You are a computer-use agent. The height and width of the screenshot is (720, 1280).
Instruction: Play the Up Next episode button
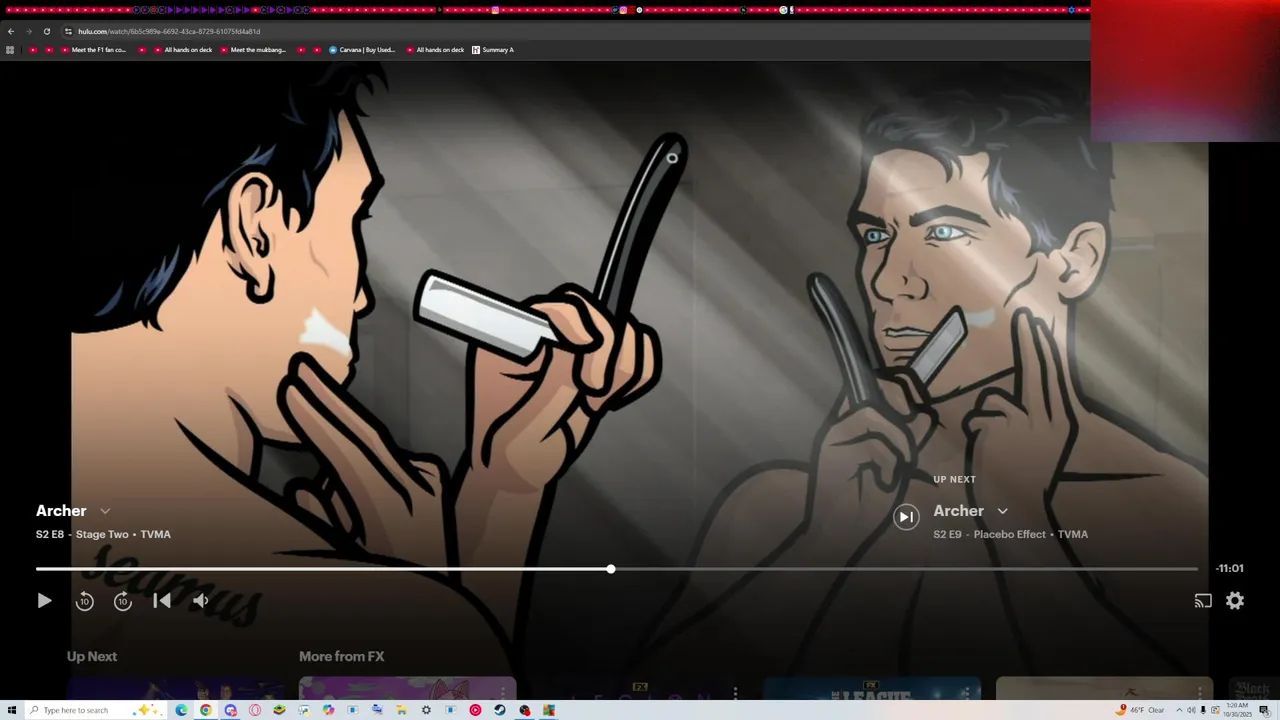906,517
